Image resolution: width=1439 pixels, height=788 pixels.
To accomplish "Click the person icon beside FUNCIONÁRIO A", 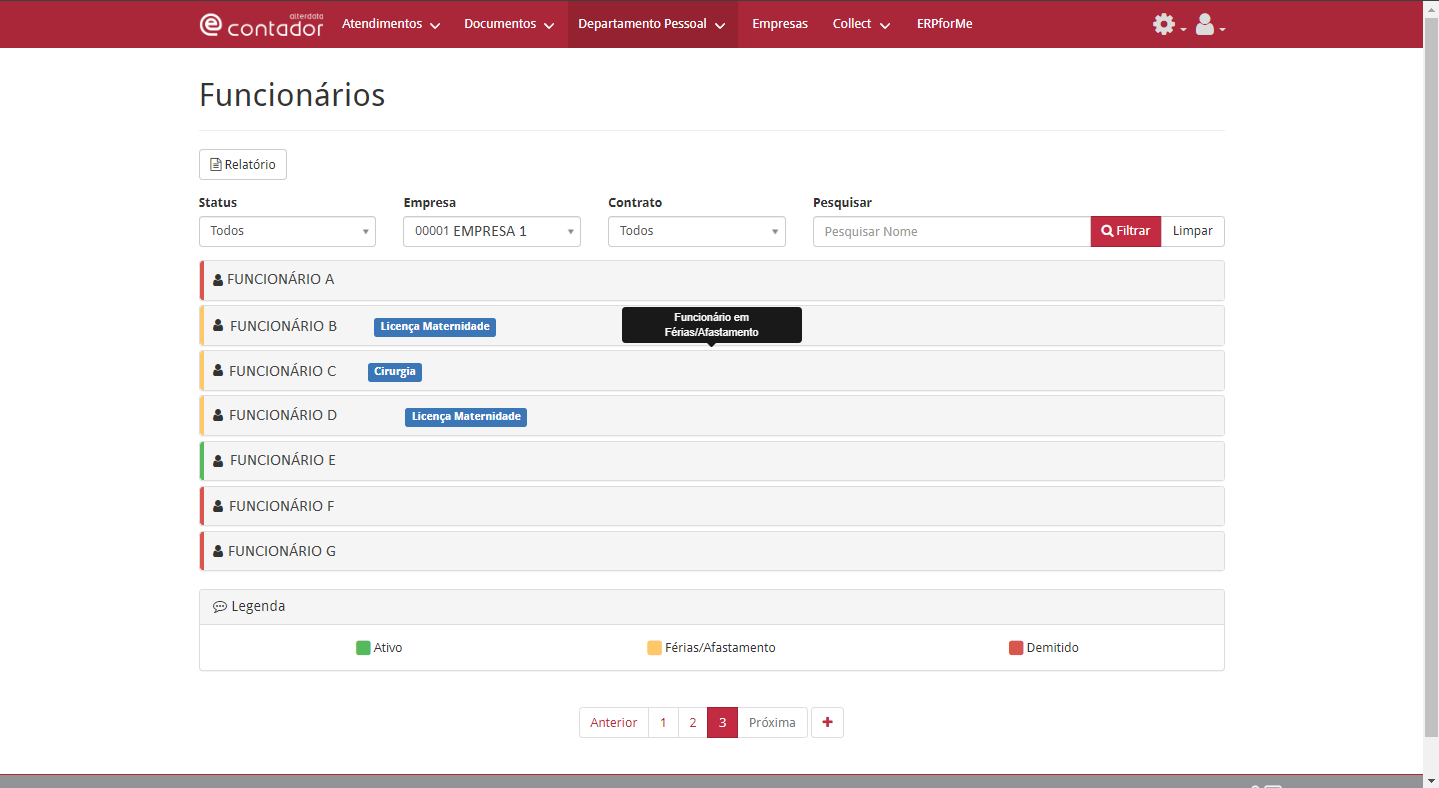I will pyautogui.click(x=218, y=280).
